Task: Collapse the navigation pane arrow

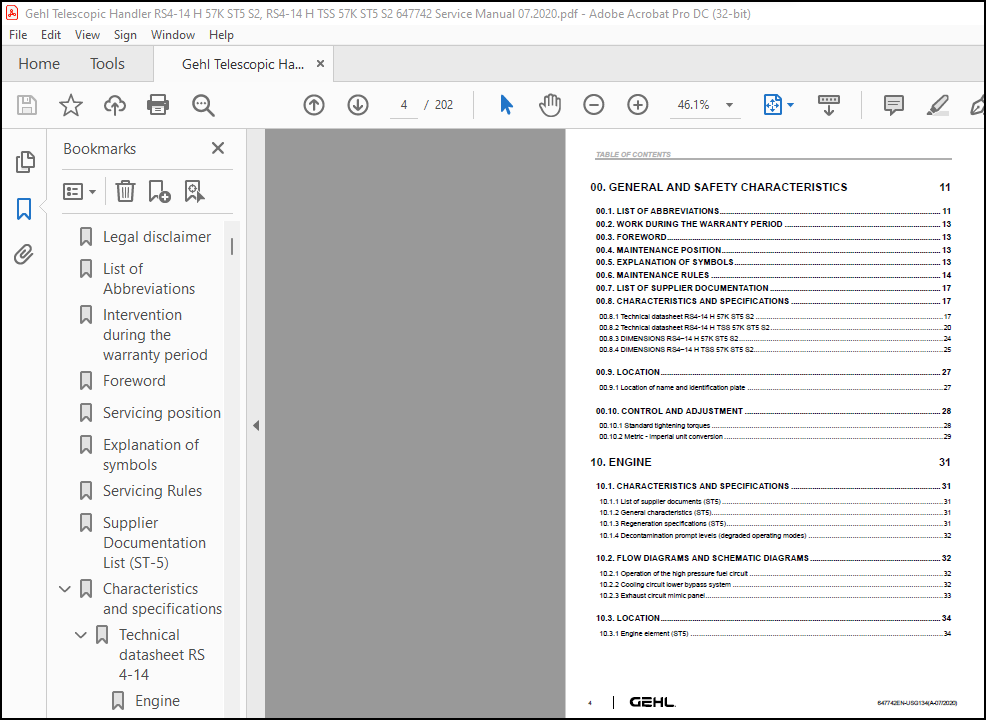Action: 256,426
